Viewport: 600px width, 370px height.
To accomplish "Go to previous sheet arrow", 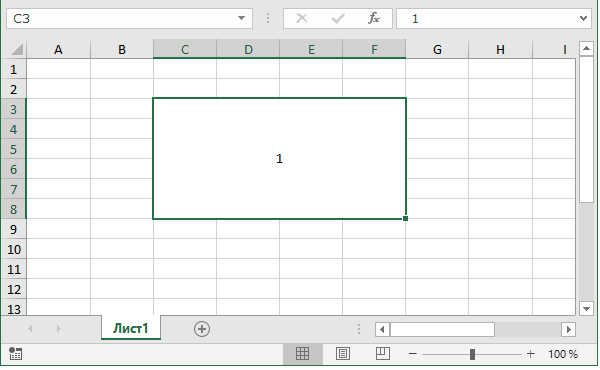I will click(30, 329).
